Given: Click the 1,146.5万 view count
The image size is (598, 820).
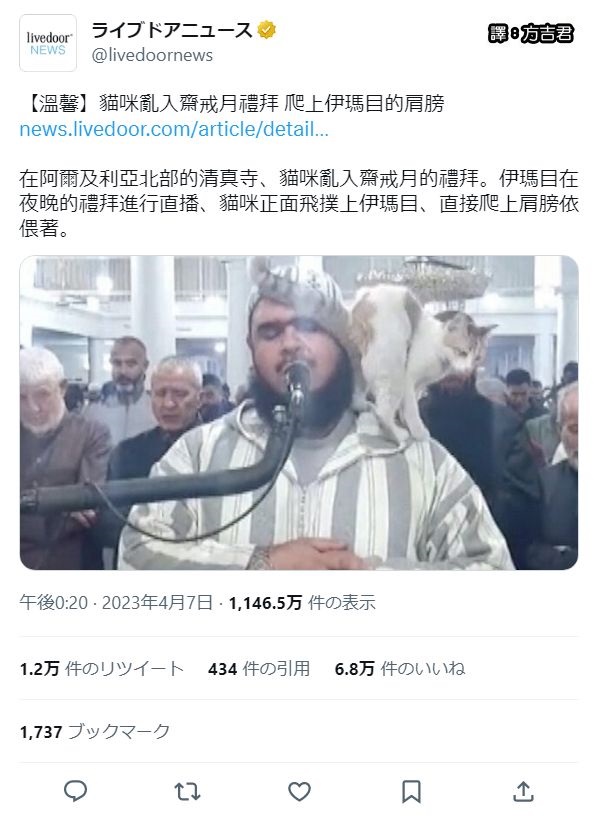Looking at the screenshot, I should [x=302, y=602].
